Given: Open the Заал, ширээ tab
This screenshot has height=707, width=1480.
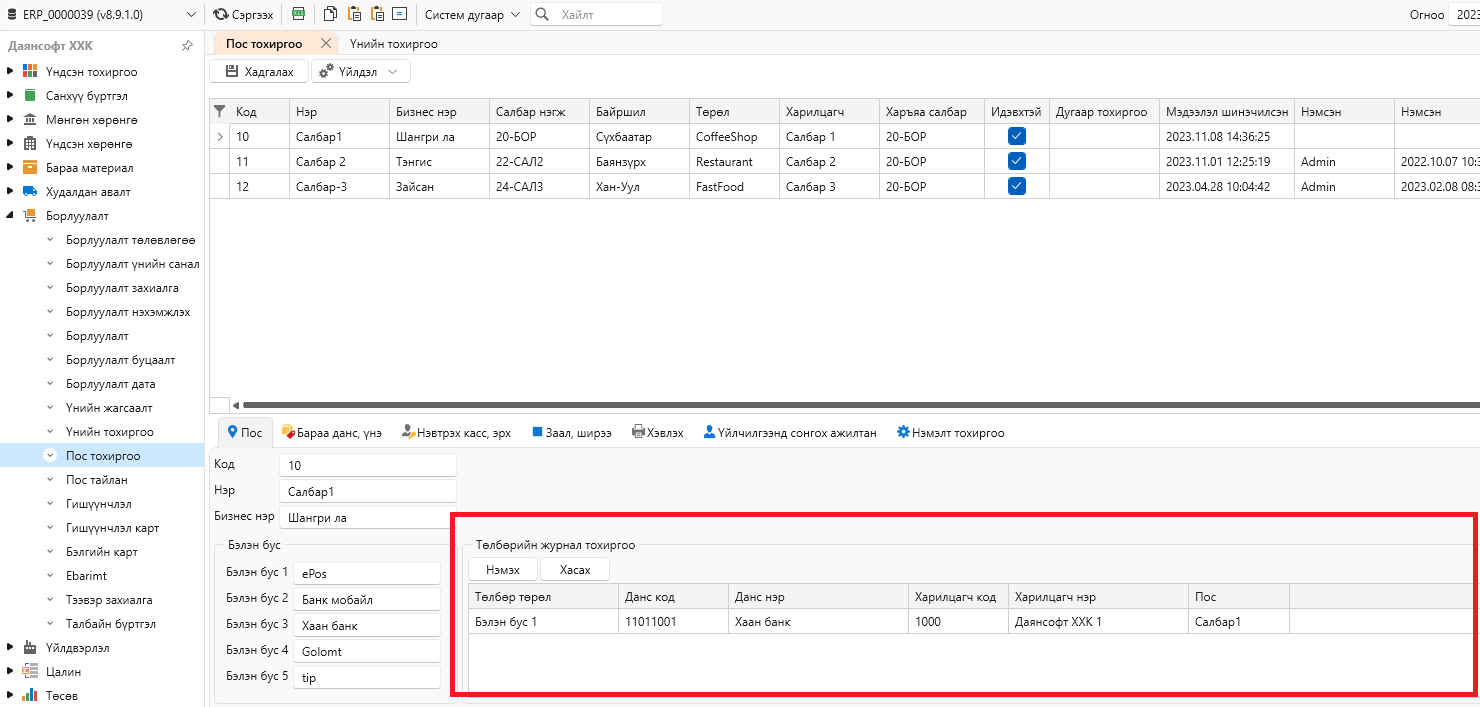Looking at the screenshot, I should click(x=571, y=433).
